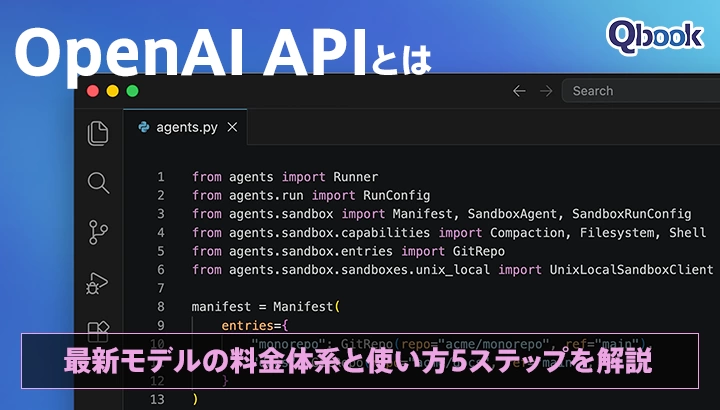Open the Run and Debug bug icon
The image size is (720, 410).
[97, 283]
